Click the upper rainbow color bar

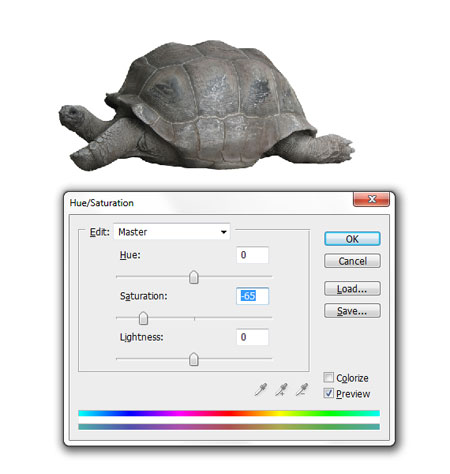coord(229,413)
